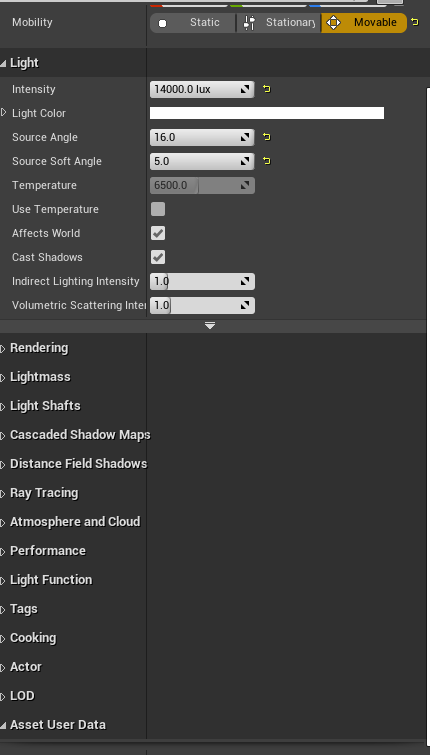Set Mobility to Stationary
The image size is (430, 755).
click(x=279, y=23)
